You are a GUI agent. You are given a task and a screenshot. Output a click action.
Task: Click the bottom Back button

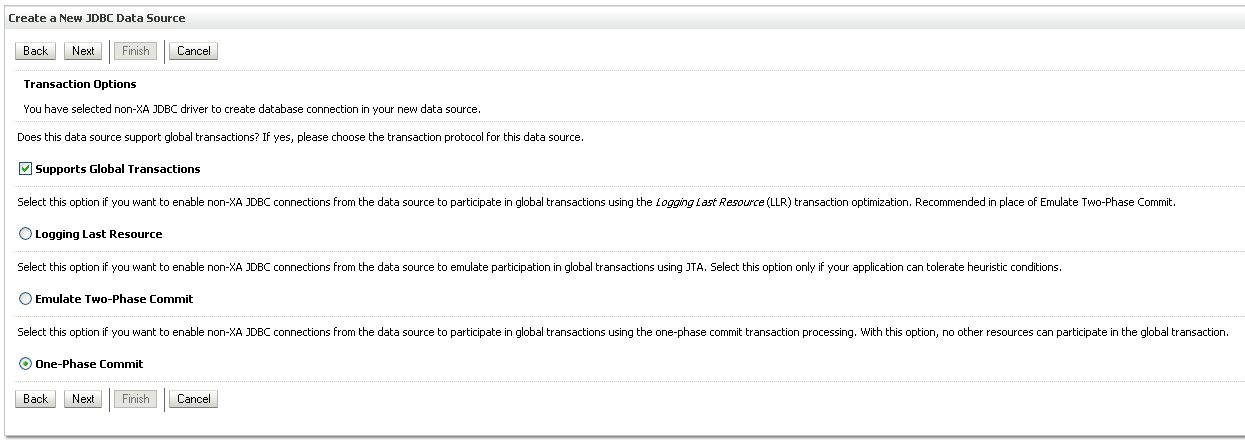coord(35,399)
